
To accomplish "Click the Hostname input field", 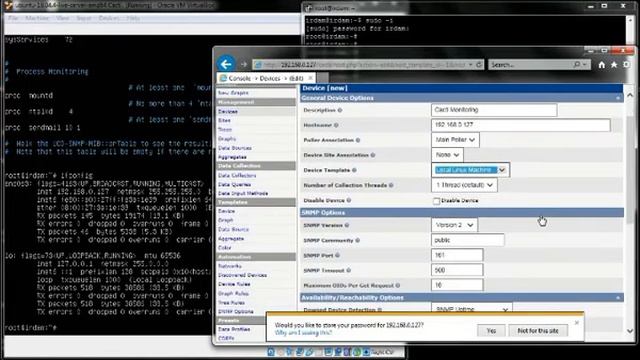I will click(521, 125).
